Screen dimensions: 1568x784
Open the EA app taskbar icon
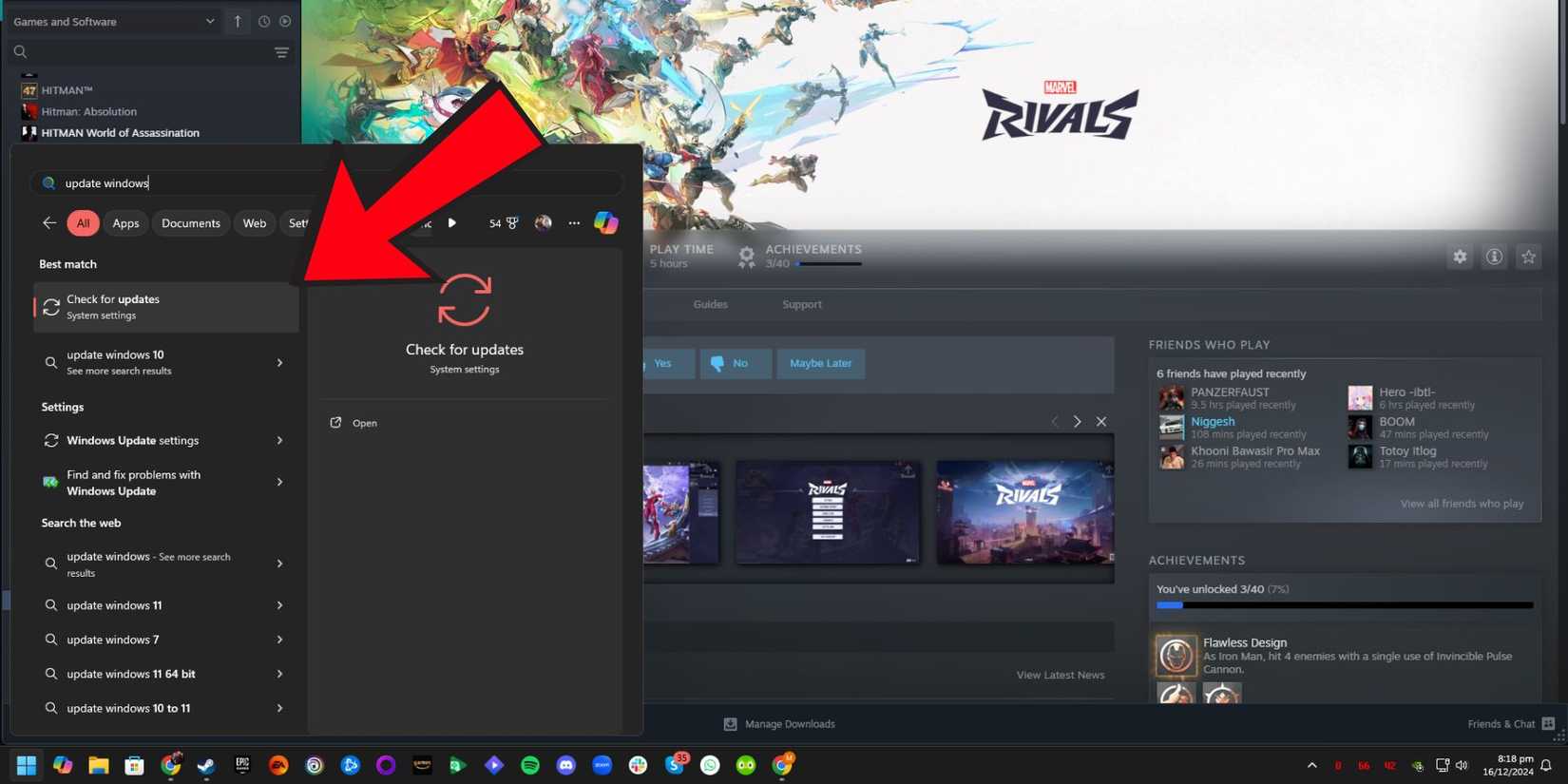click(278, 765)
